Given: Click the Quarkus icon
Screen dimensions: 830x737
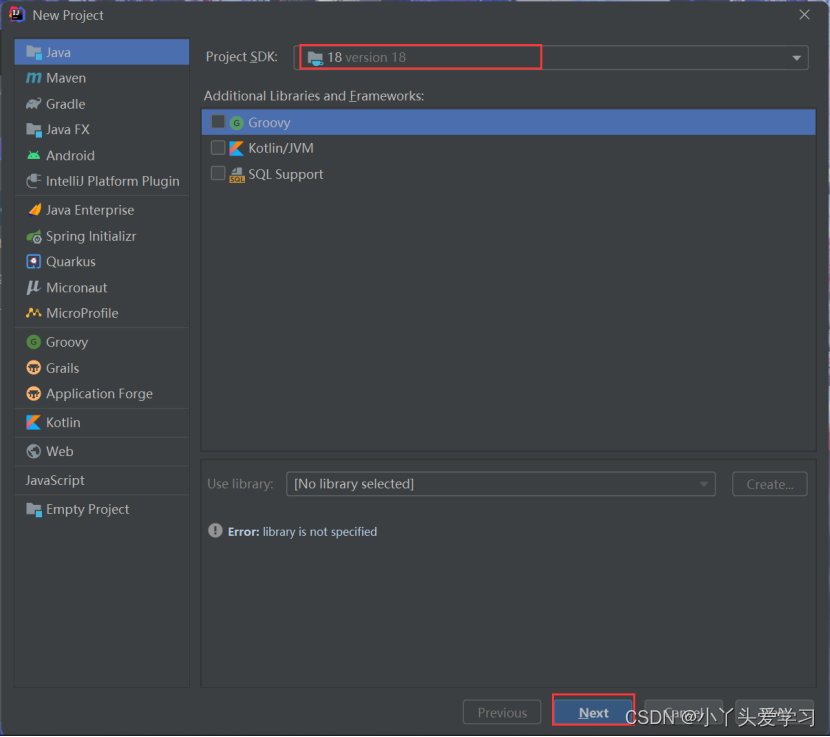Looking at the screenshot, I should 34,262.
